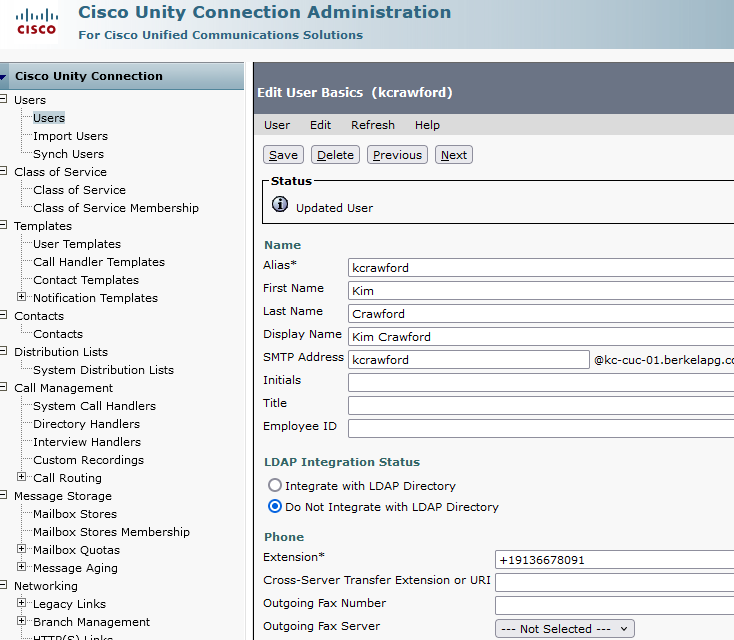Open the Edit menu
Image resolution: width=734 pixels, height=640 pixels.
pyautogui.click(x=320, y=125)
